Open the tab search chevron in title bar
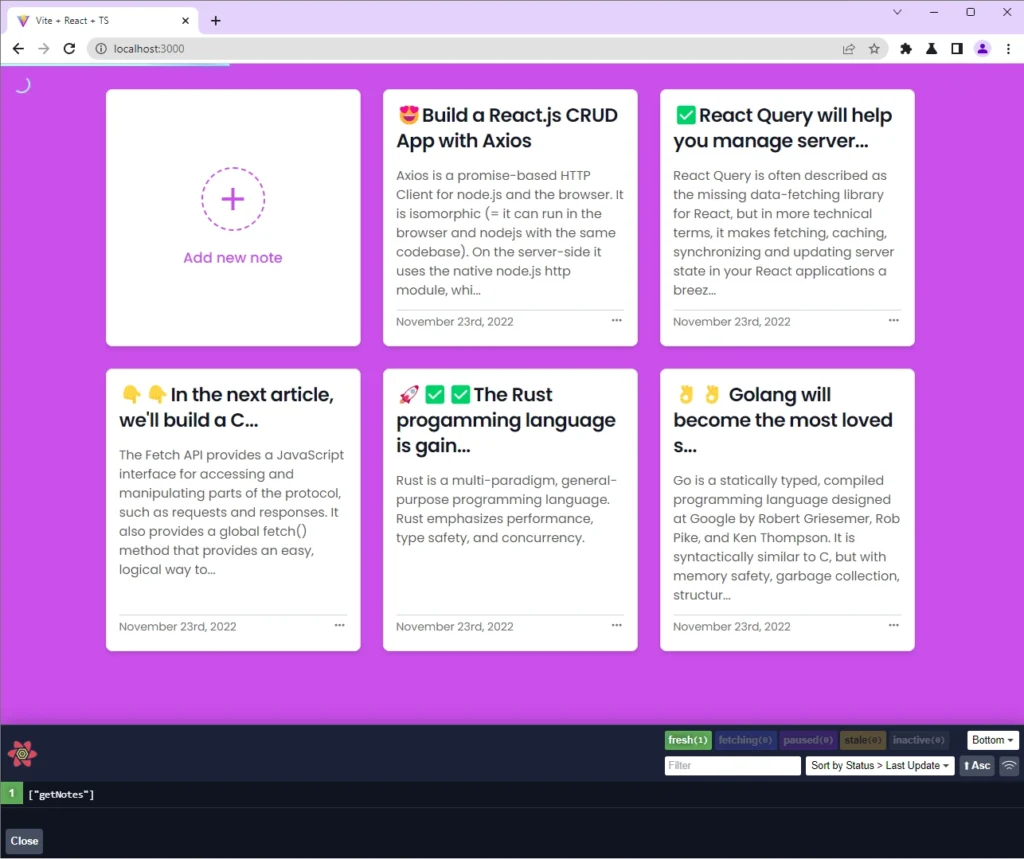Screen dimensions: 1024x859 click(x=897, y=12)
